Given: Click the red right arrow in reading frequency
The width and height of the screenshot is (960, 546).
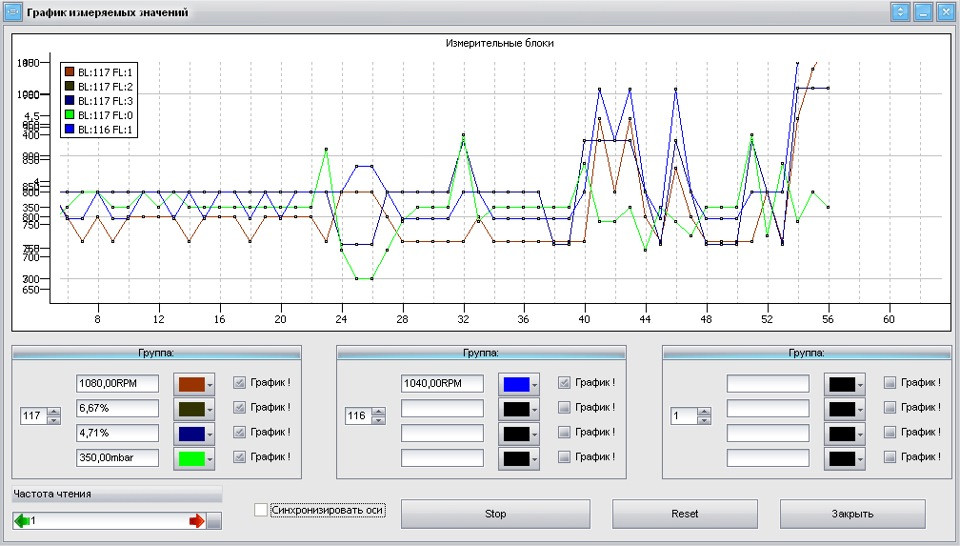Looking at the screenshot, I should tap(197, 521).
